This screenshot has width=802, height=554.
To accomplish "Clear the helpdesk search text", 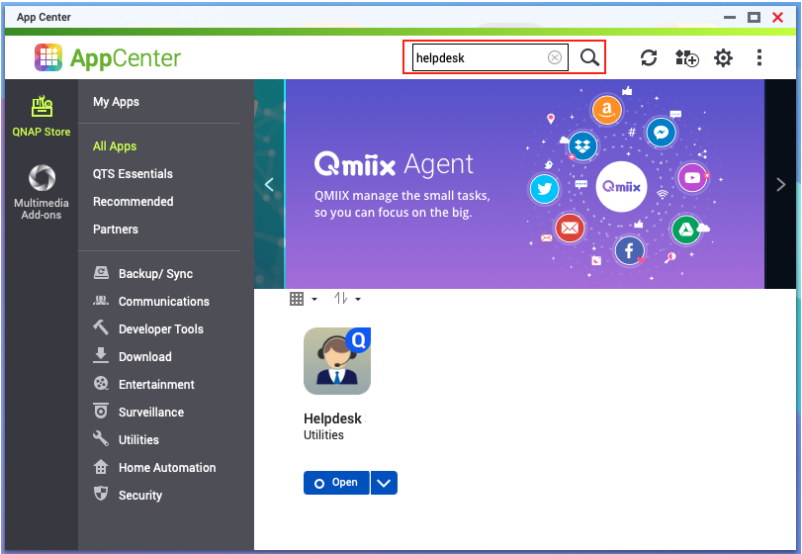I will tap(554, 58).
